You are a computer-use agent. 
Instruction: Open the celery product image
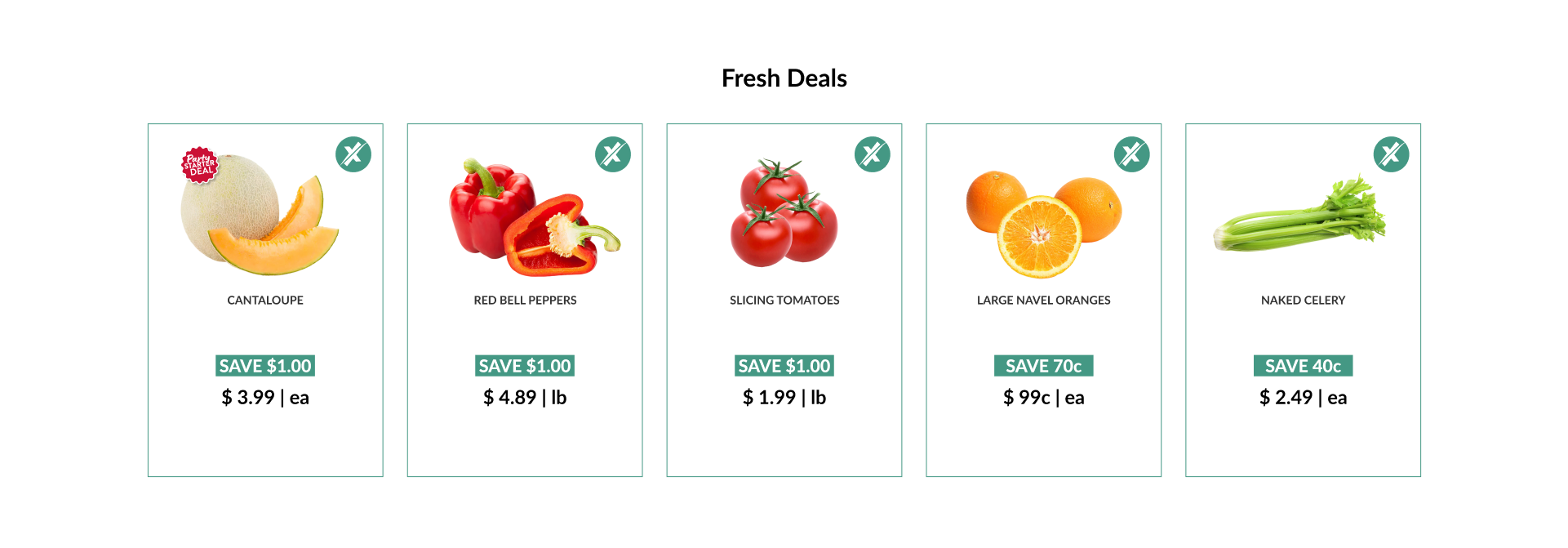(1299, 214)
